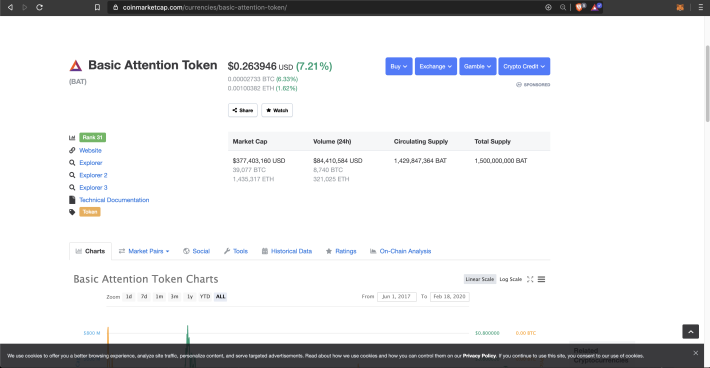Click the bookmark icon in address bar
The image size is (710, 368).
[97, 7]
